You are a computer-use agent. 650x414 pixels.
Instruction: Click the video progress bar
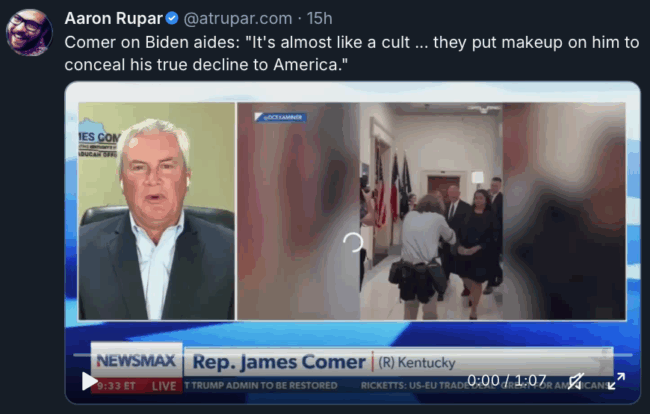click(353, 355)
